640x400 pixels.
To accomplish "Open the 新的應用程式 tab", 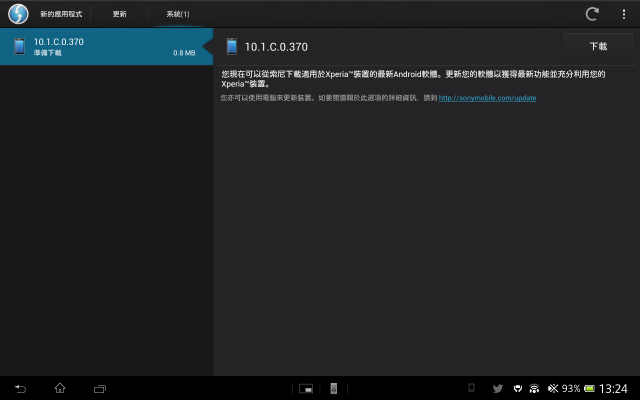I will click(61, 14).
